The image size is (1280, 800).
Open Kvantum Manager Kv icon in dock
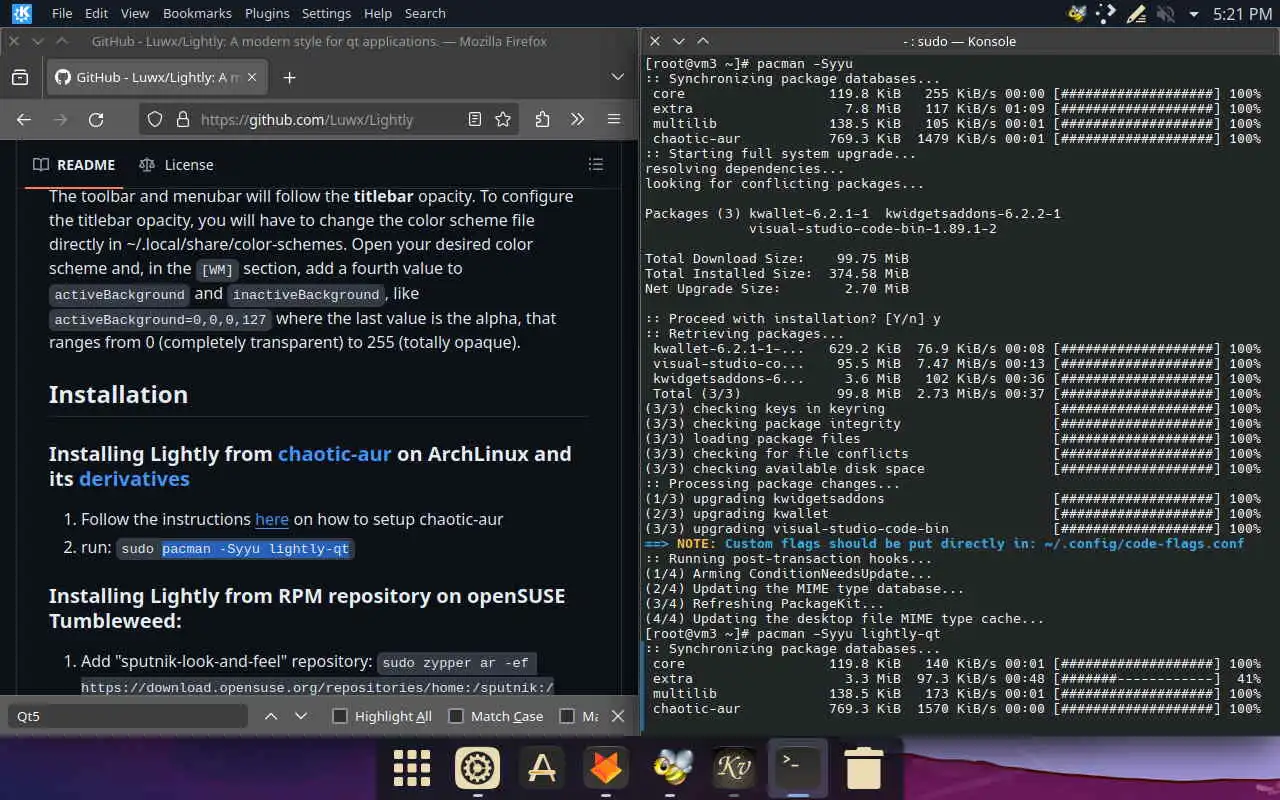coord(733,768)
